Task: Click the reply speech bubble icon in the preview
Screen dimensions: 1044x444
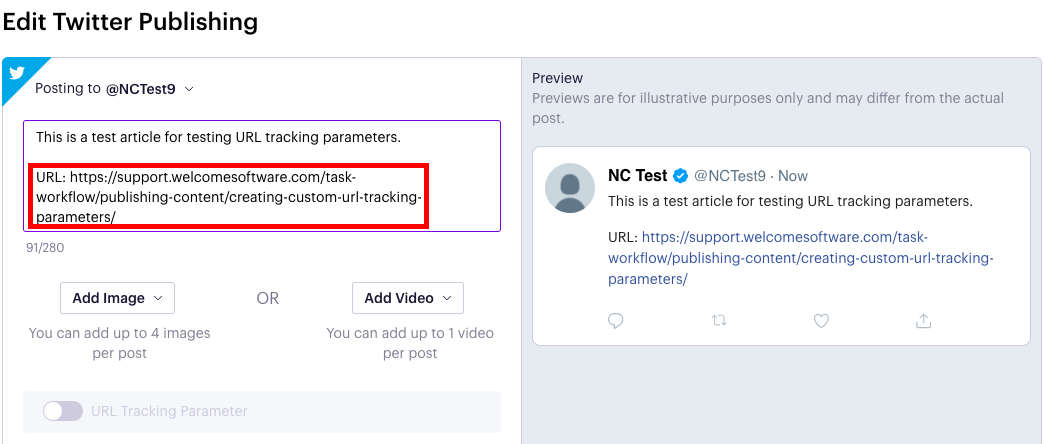Action: click(616, 322)
